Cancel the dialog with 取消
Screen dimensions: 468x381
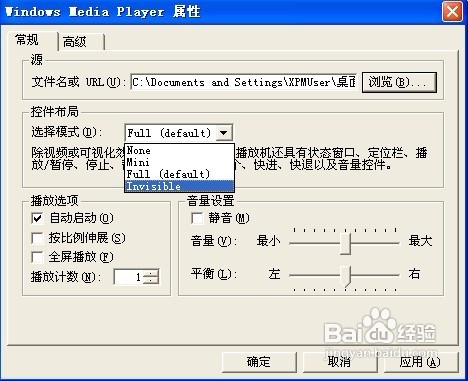(339, 362)
